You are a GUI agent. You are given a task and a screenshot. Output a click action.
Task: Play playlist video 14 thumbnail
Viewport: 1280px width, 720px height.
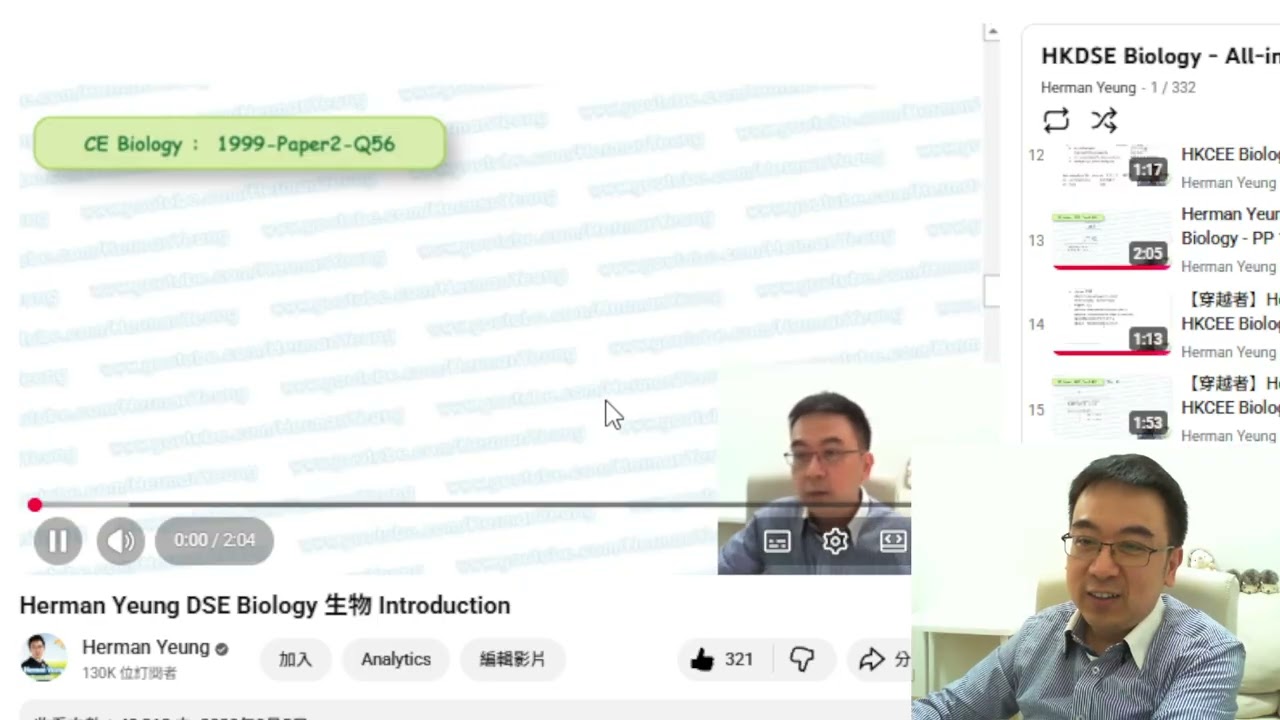1112,324
